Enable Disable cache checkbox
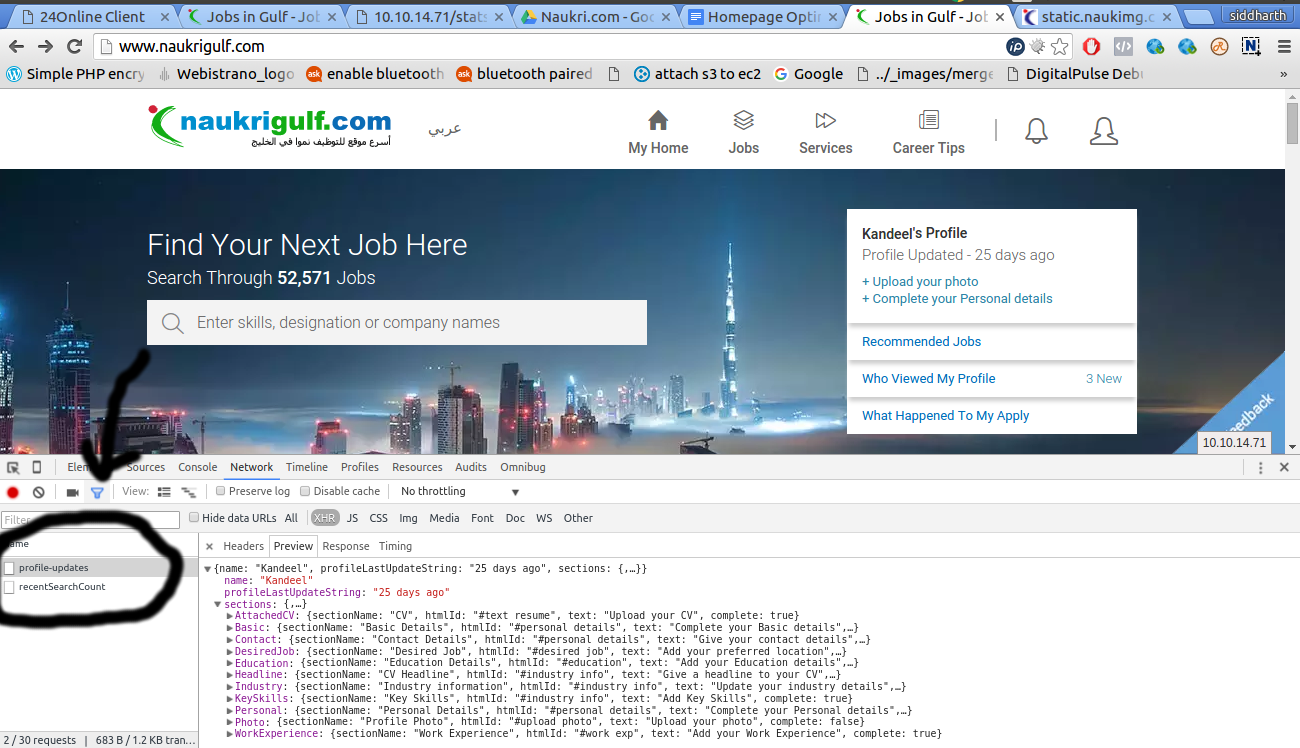The height and width of the screenshot is (748, 1300). 305,491
